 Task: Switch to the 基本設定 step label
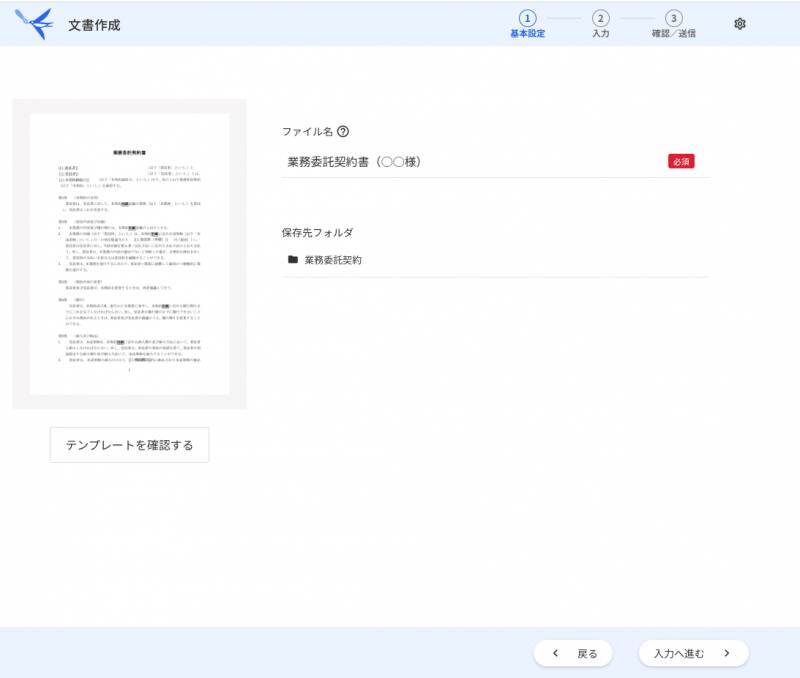[527, 34]
